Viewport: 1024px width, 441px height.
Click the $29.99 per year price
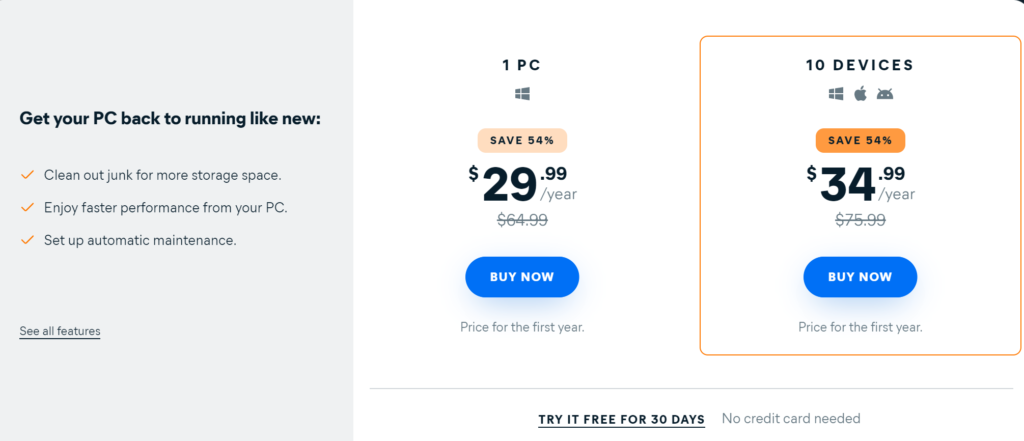(522, 184)
